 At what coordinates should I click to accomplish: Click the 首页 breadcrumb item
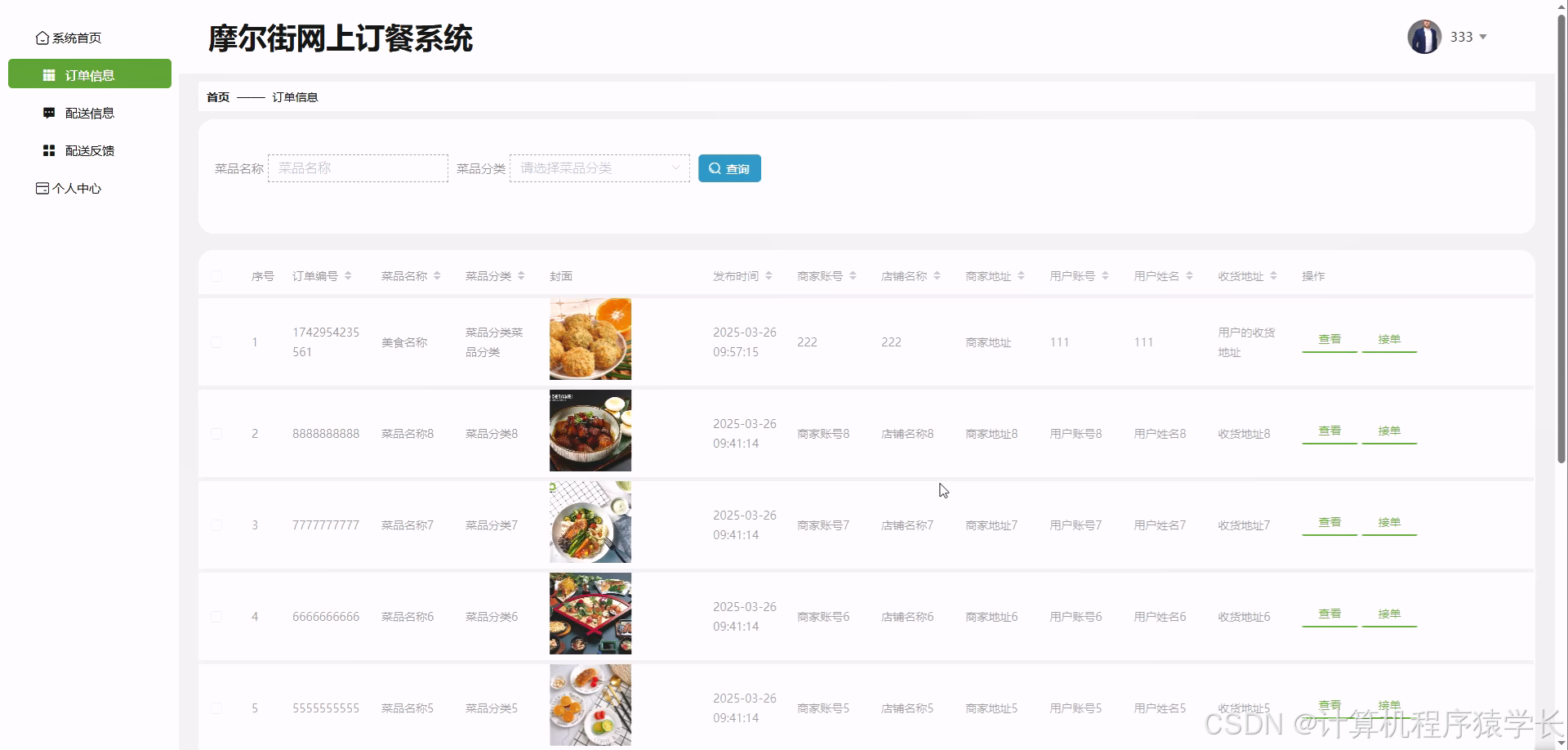(217, 96)
